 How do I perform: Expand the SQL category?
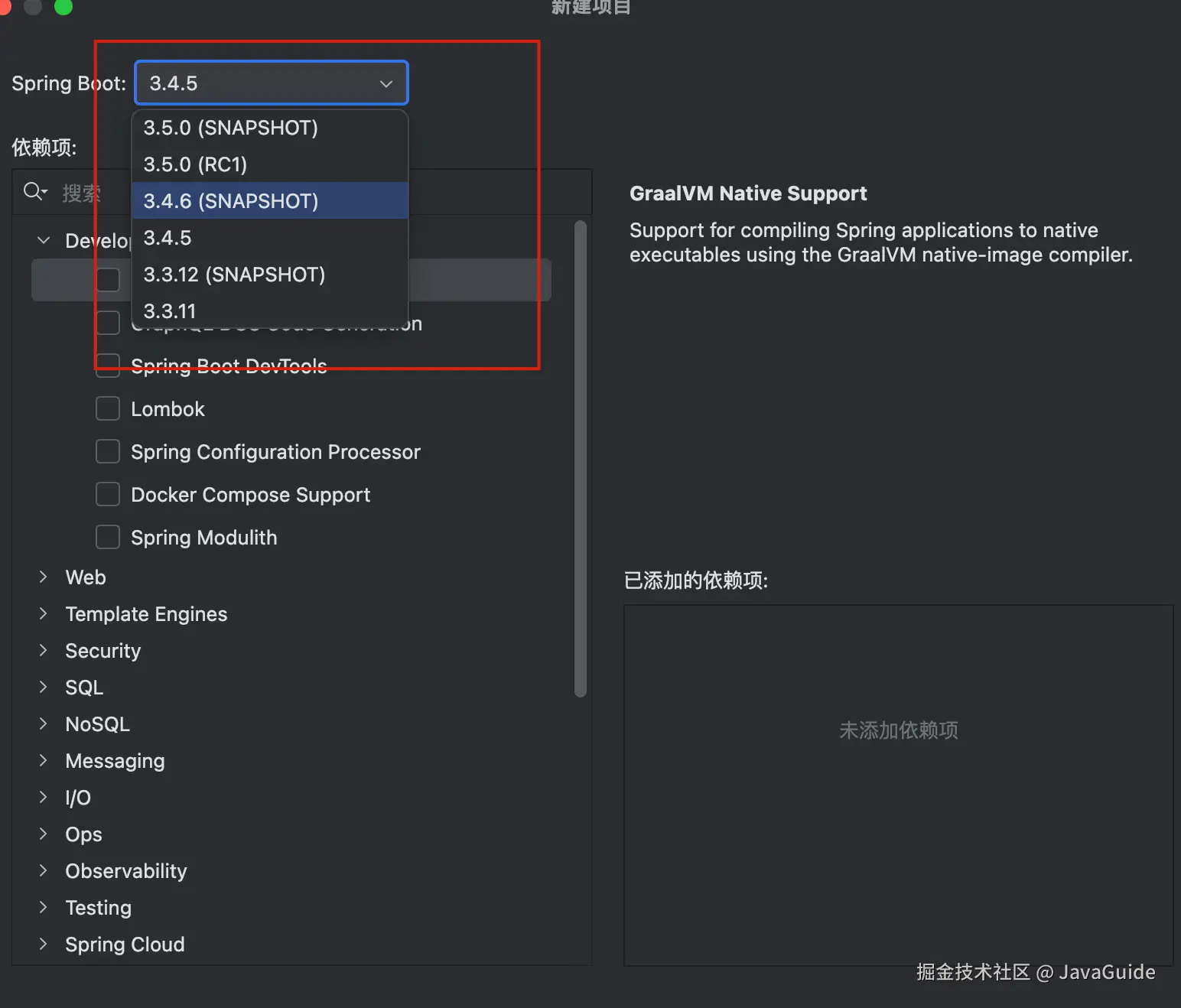(44, 687)
